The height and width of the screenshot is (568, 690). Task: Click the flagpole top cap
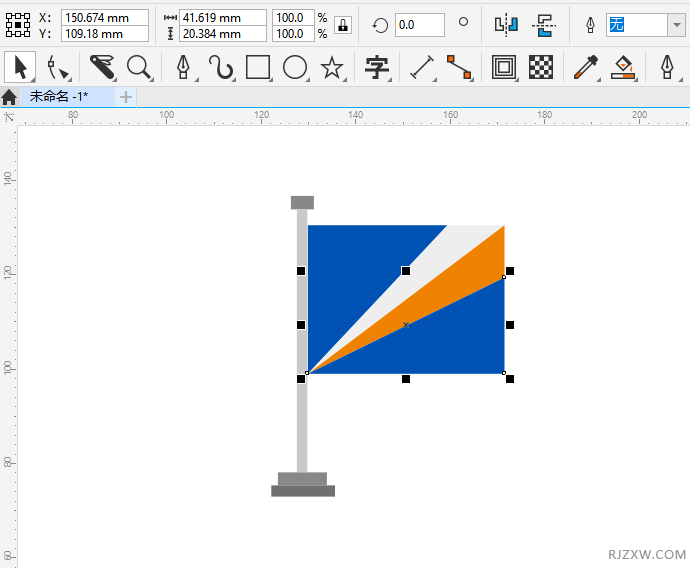(302, 202)
